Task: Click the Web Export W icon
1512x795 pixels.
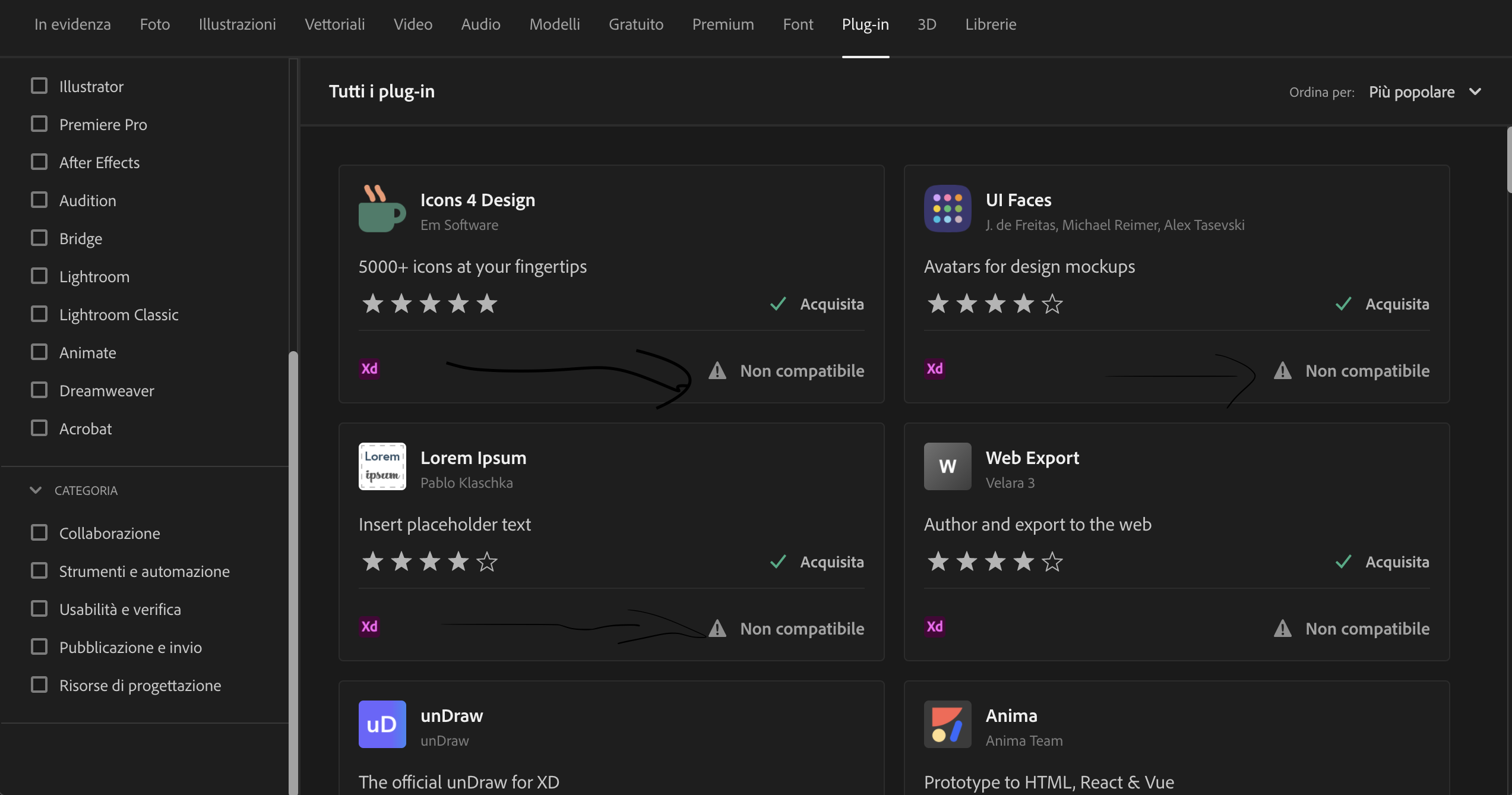Action: (947, 466)
